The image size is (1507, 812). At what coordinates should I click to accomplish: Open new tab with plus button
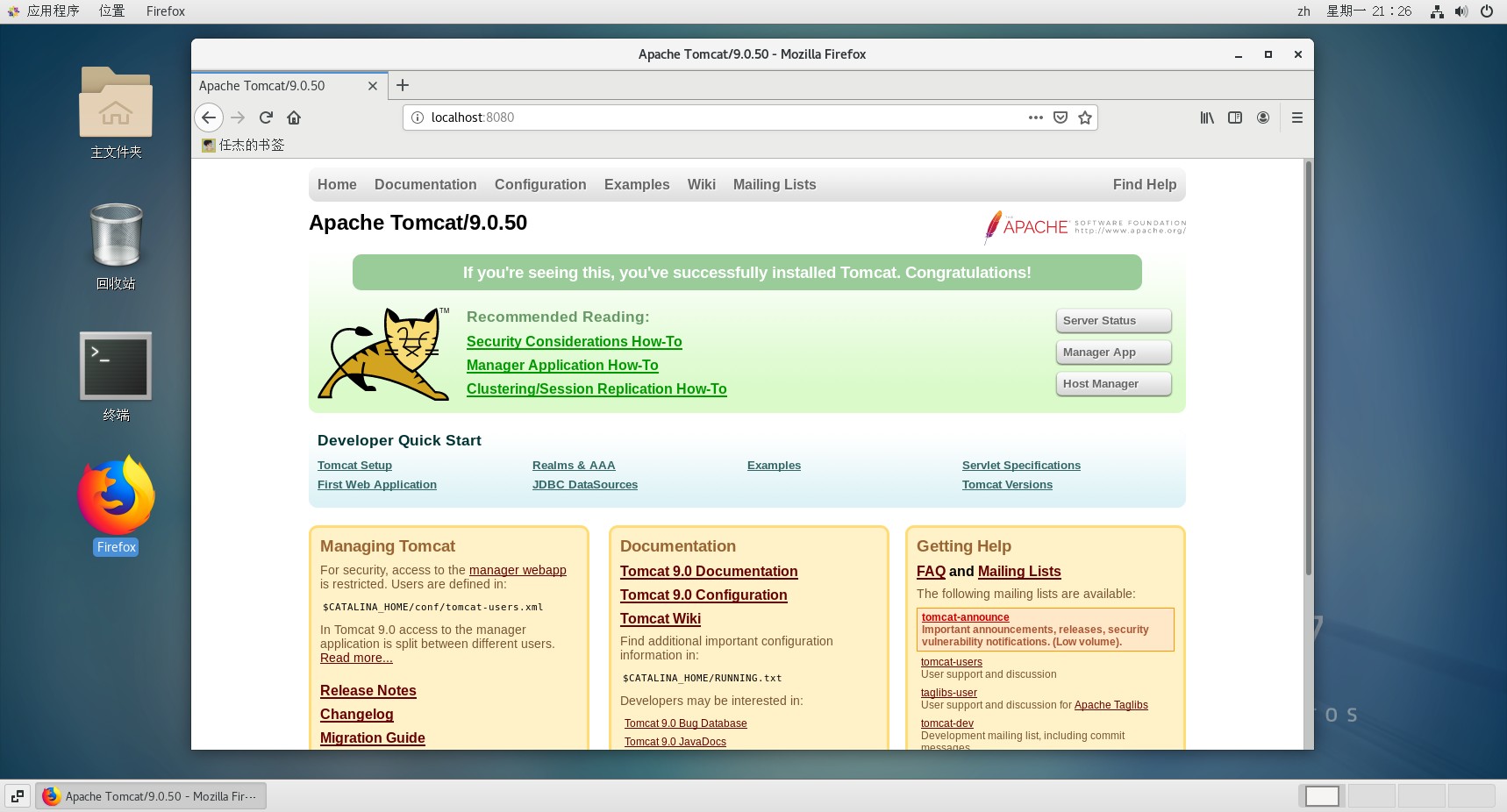point(403,85)
